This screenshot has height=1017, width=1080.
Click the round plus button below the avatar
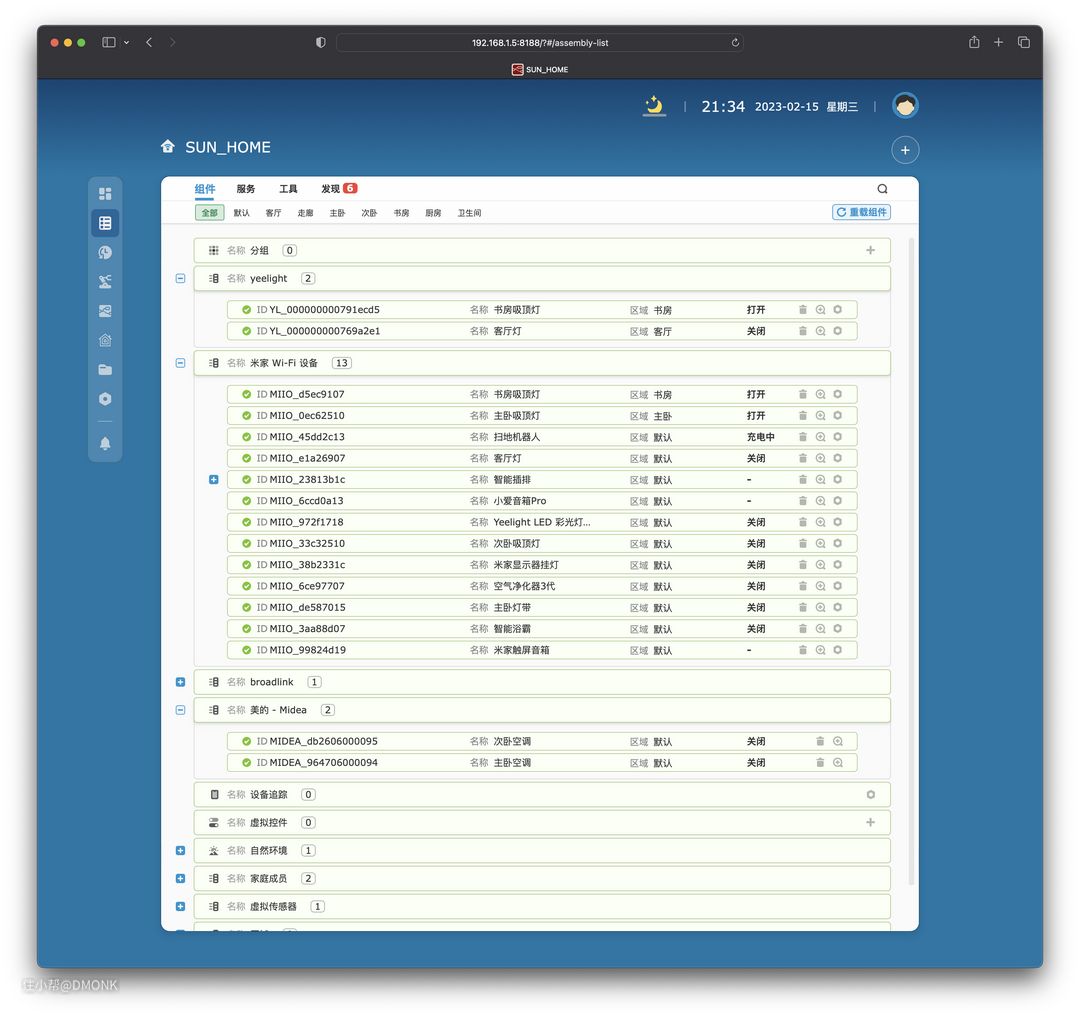[905, 150]
